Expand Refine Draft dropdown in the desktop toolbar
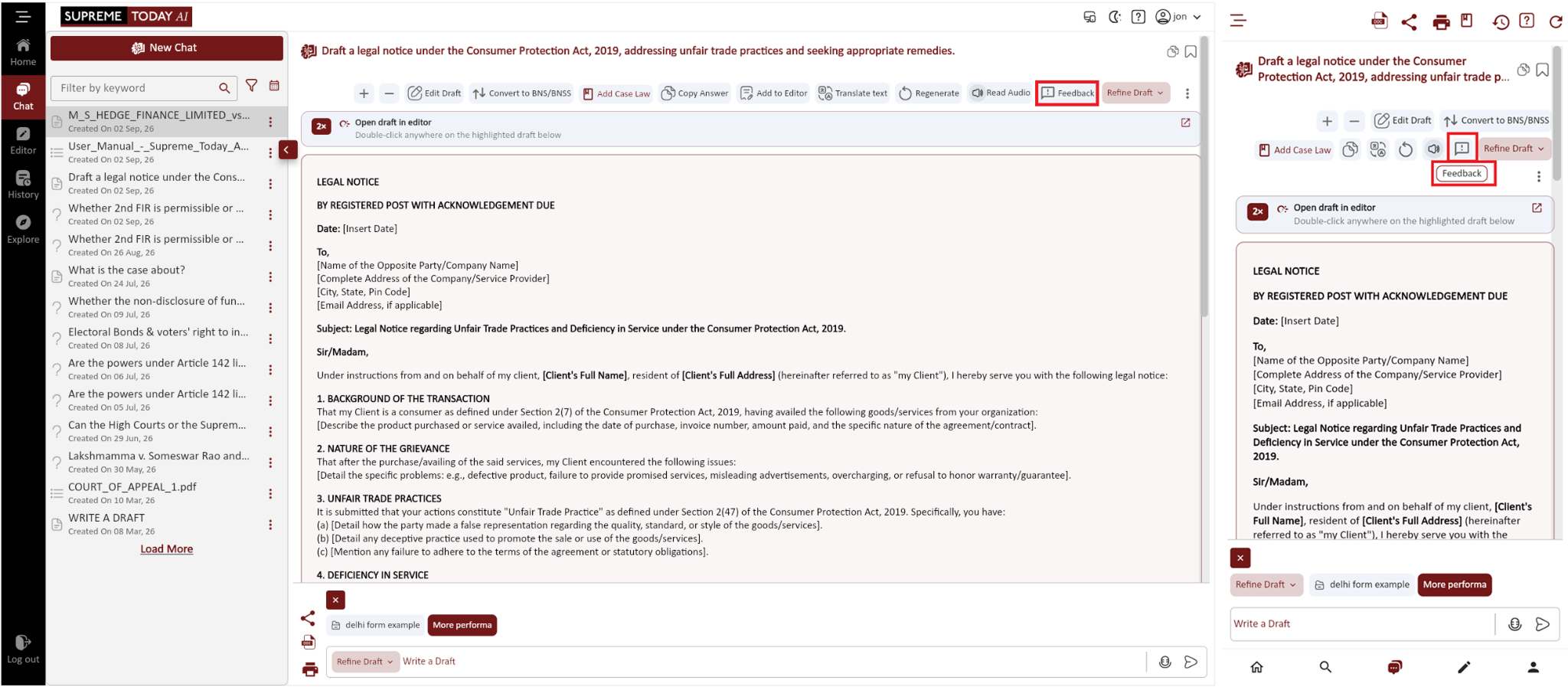Viewport: 1568px width, 687px height. point(1136,93)
